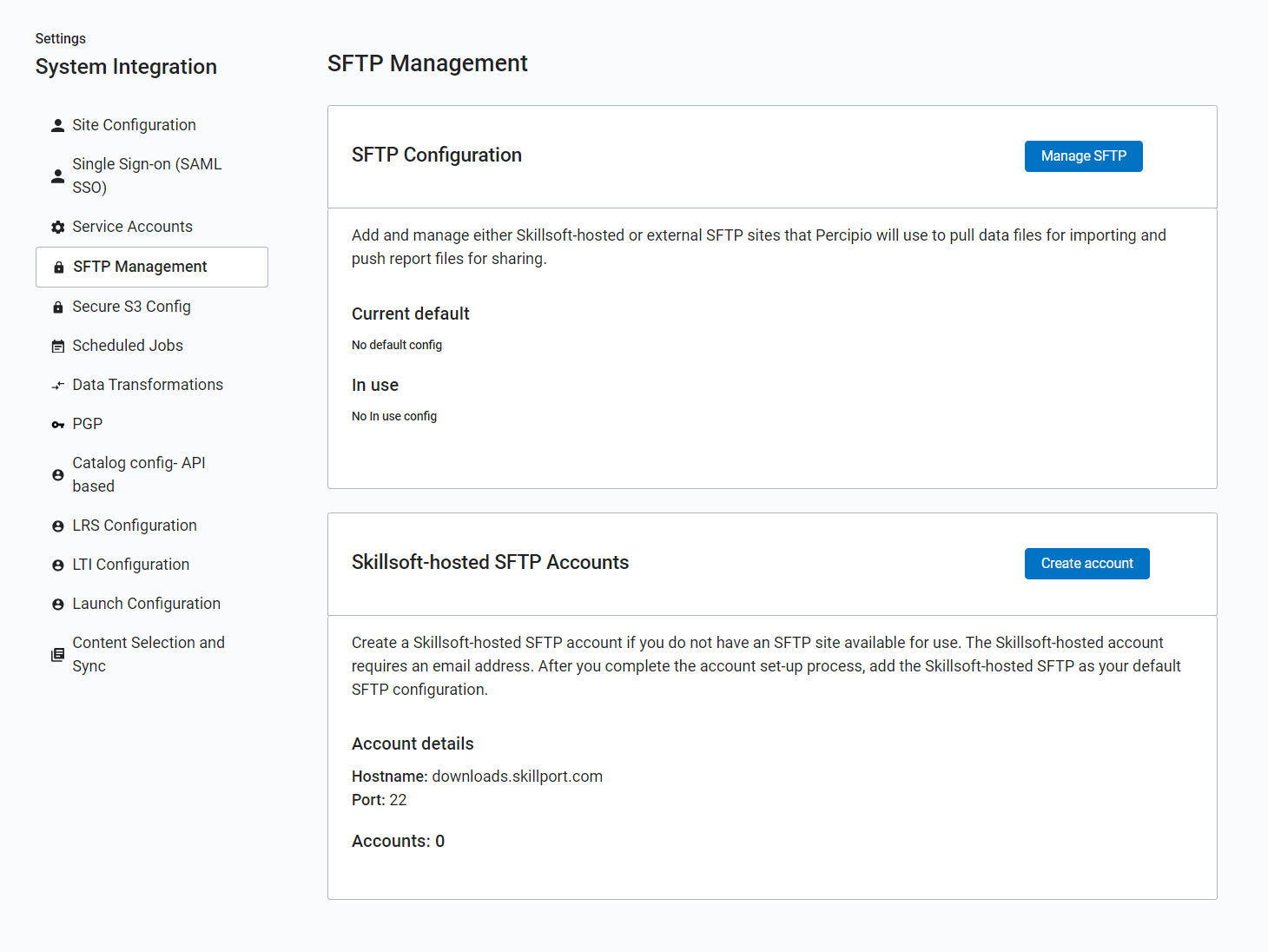Click the account icon beside LRS Configuration
1268x952 pixels.
tap(58, 526)
